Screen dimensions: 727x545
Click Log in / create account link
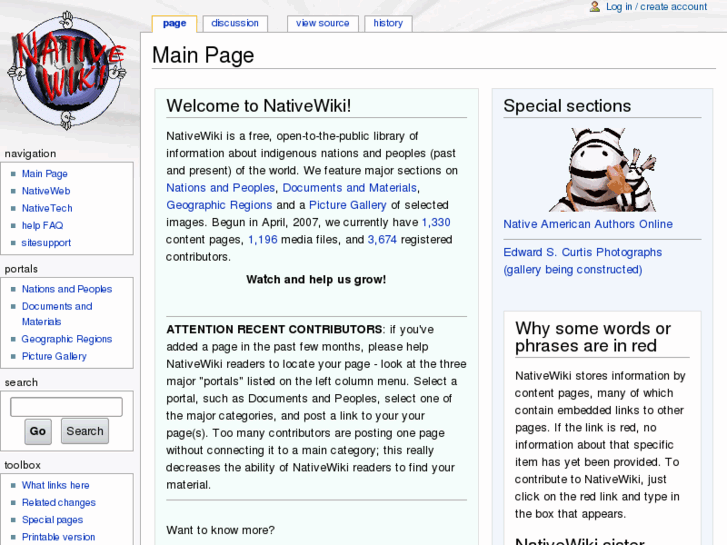point(656,6)
